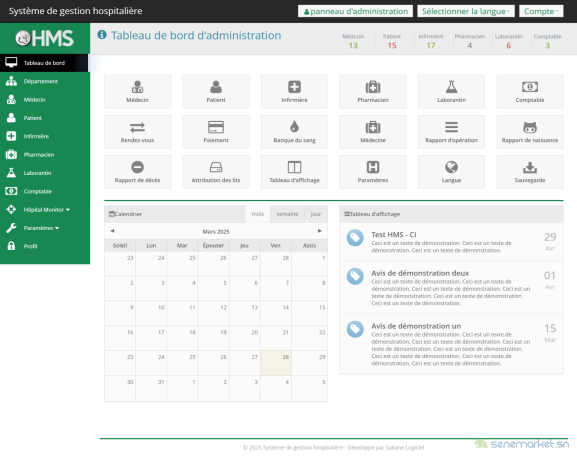Open the Rapport d'opération tile

(452, 132)
